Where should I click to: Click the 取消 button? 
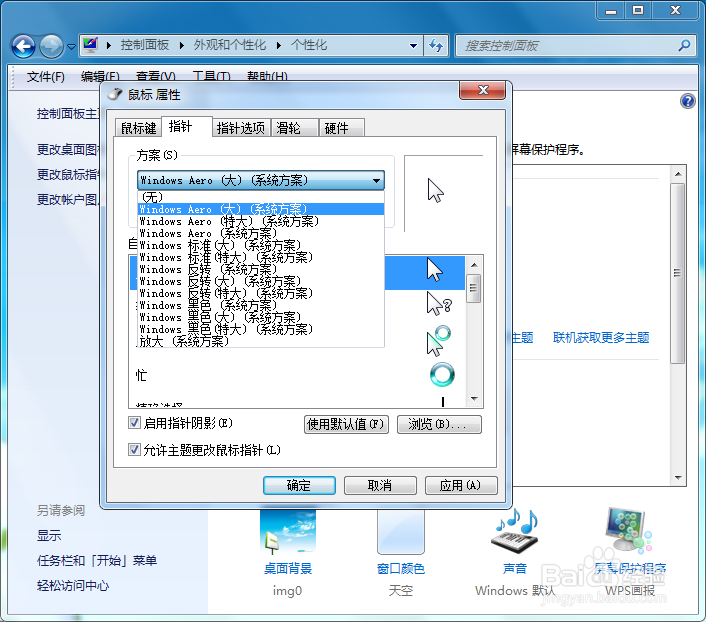click(x=380, y=485)
